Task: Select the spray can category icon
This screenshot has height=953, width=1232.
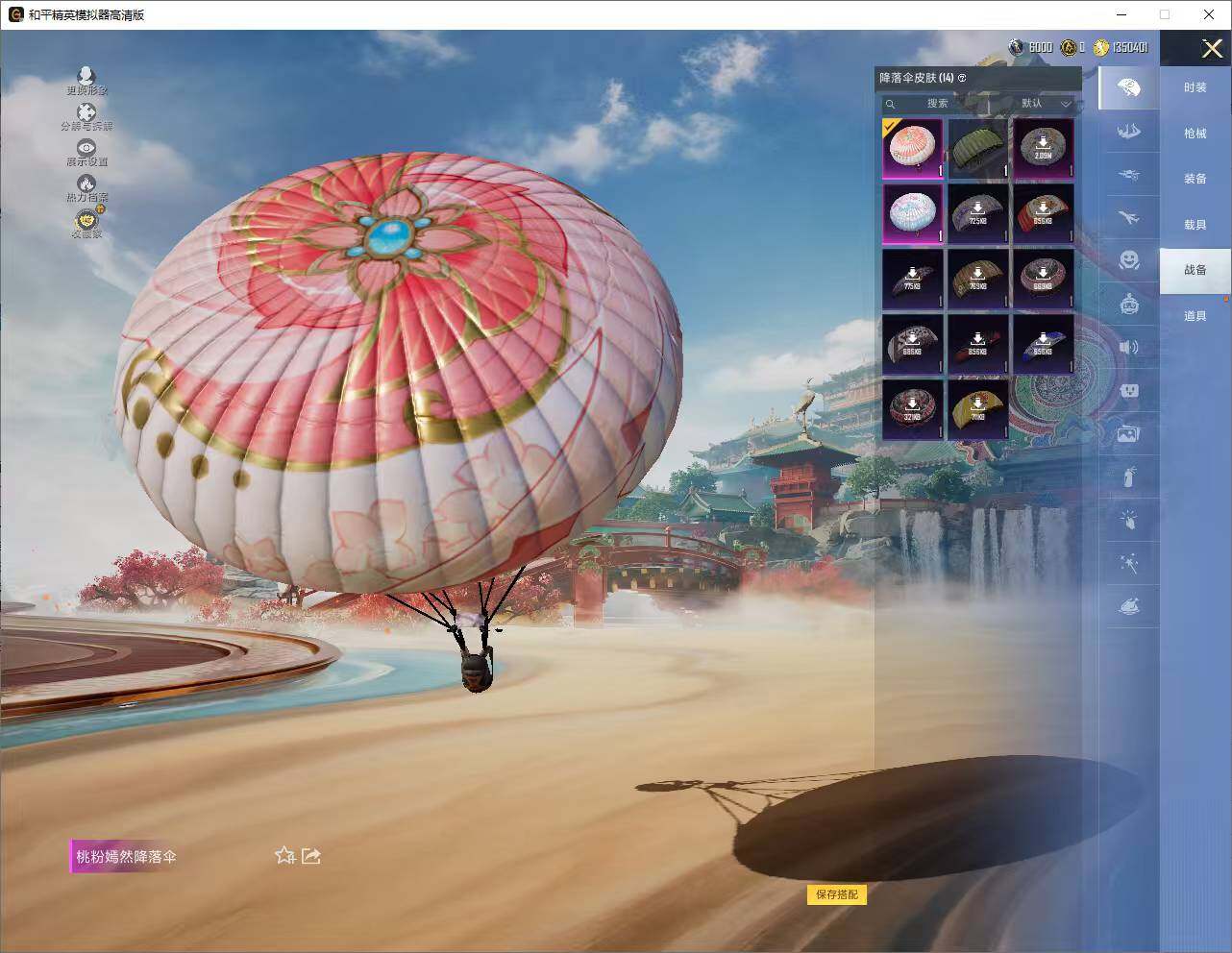Action: coord(1129,476)
